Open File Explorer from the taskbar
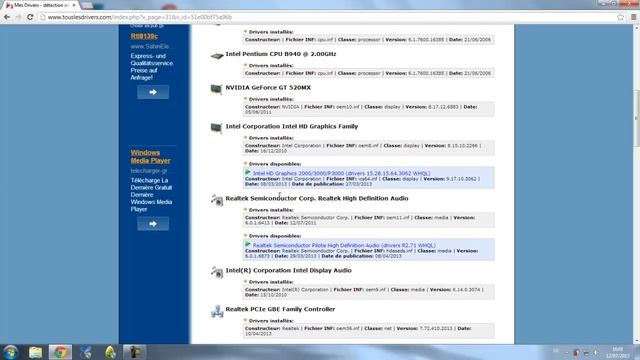This screenshot has width=640, height=360. click(x=36, y=352)
